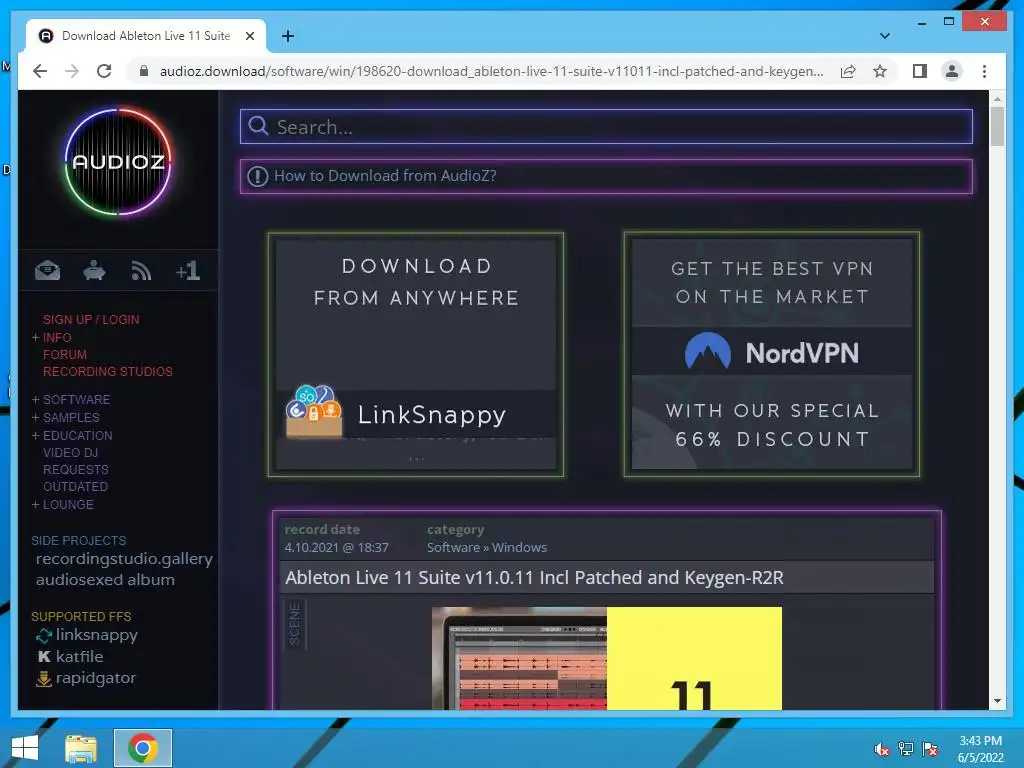Open the tab search chevron

point(884,36)
